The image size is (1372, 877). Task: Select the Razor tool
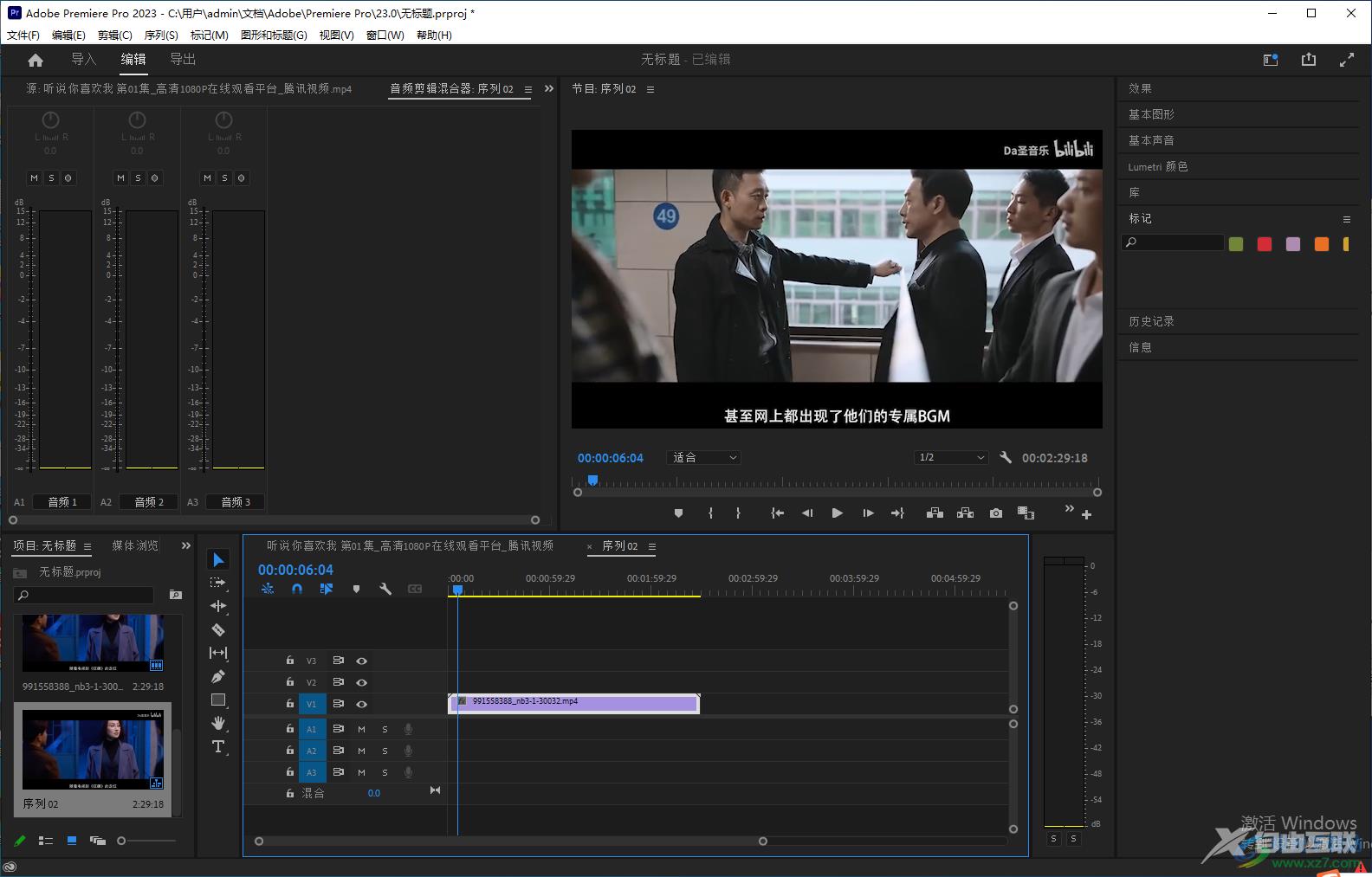(218, 629)
